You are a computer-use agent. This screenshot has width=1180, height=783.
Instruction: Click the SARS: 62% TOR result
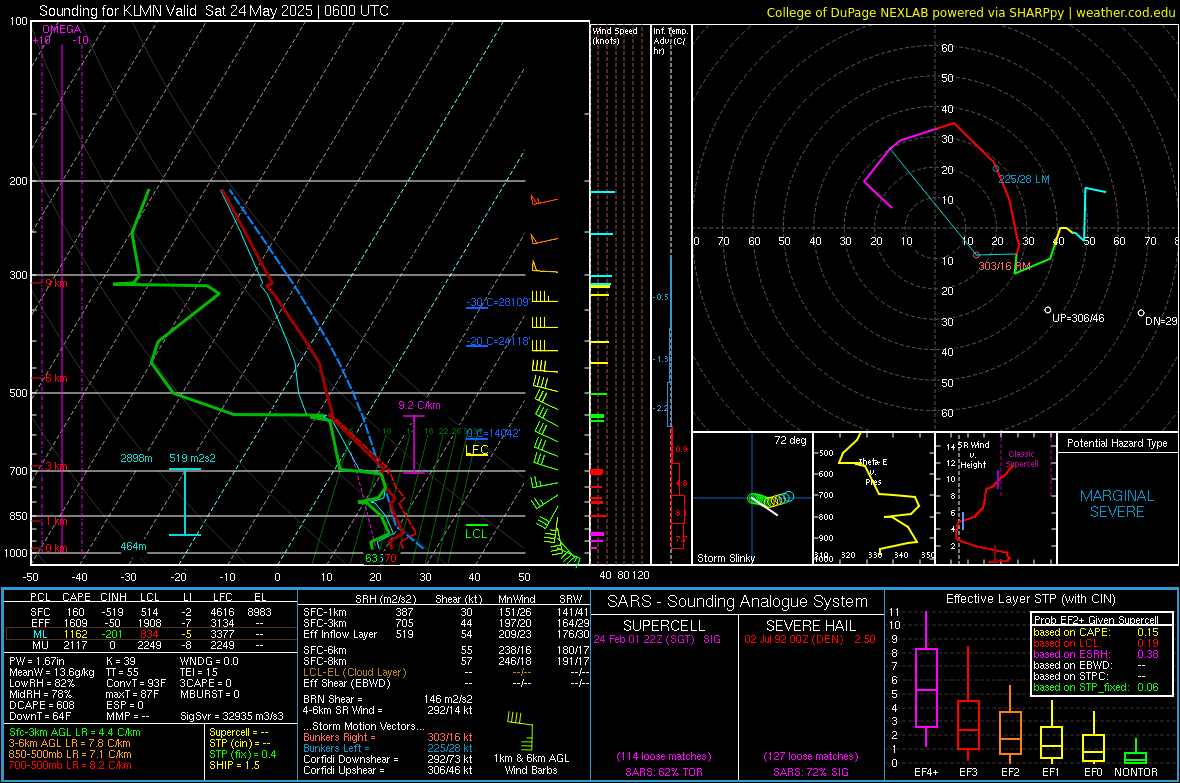click(x=663, y=772)
